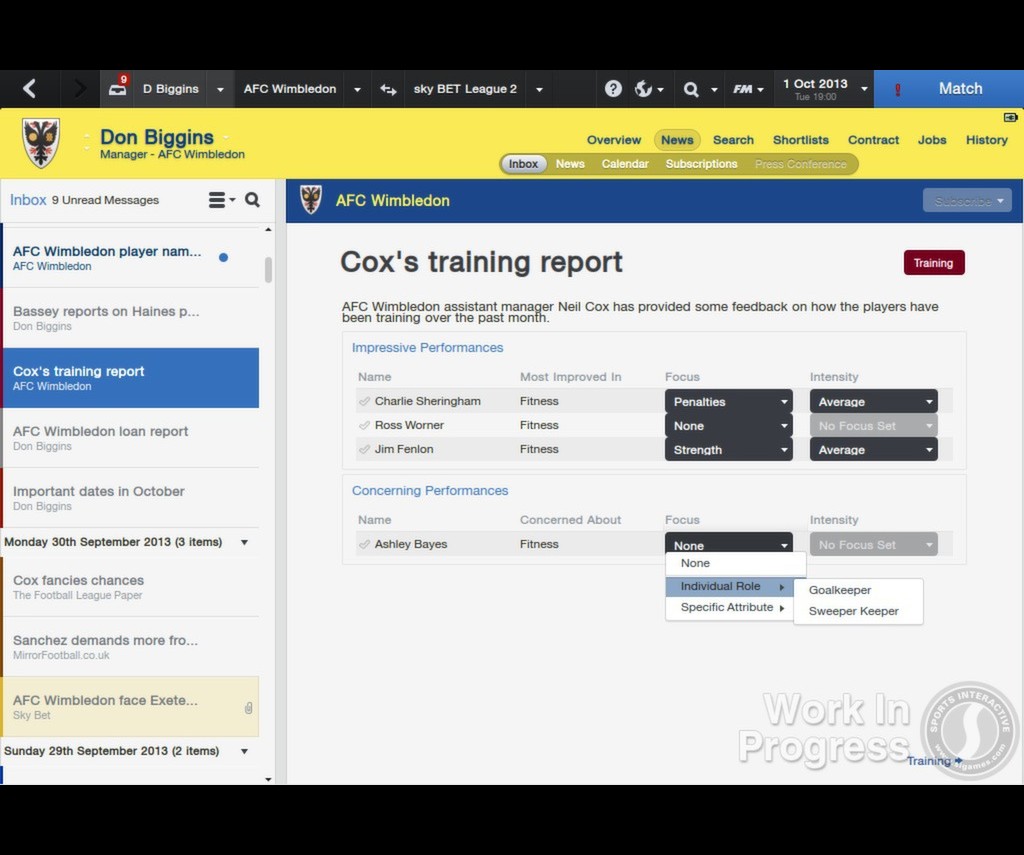
Task: Click the magnifier search icon in top bar
Action: click(690, 89)
